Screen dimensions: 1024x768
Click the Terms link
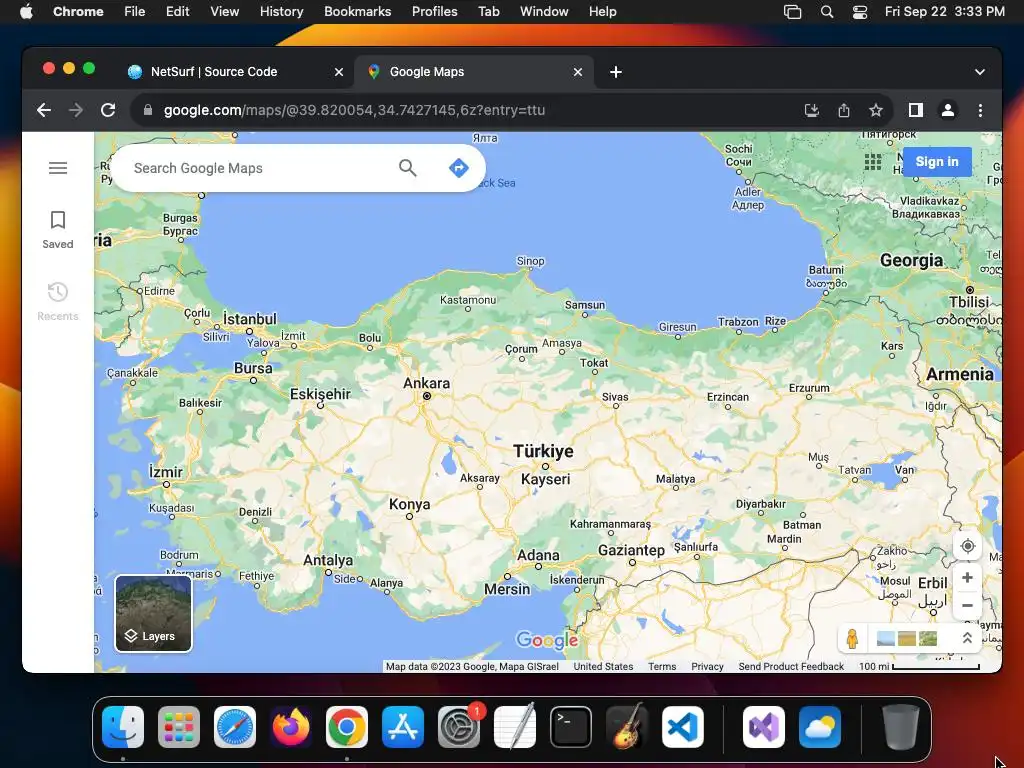[662, 666]
